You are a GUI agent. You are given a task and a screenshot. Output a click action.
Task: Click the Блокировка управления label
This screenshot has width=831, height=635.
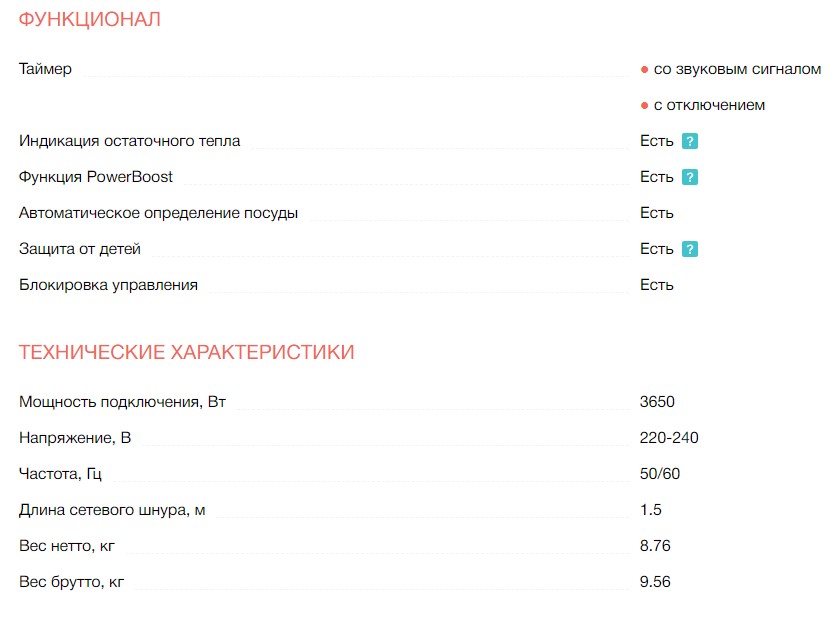(x=108, y=285)
